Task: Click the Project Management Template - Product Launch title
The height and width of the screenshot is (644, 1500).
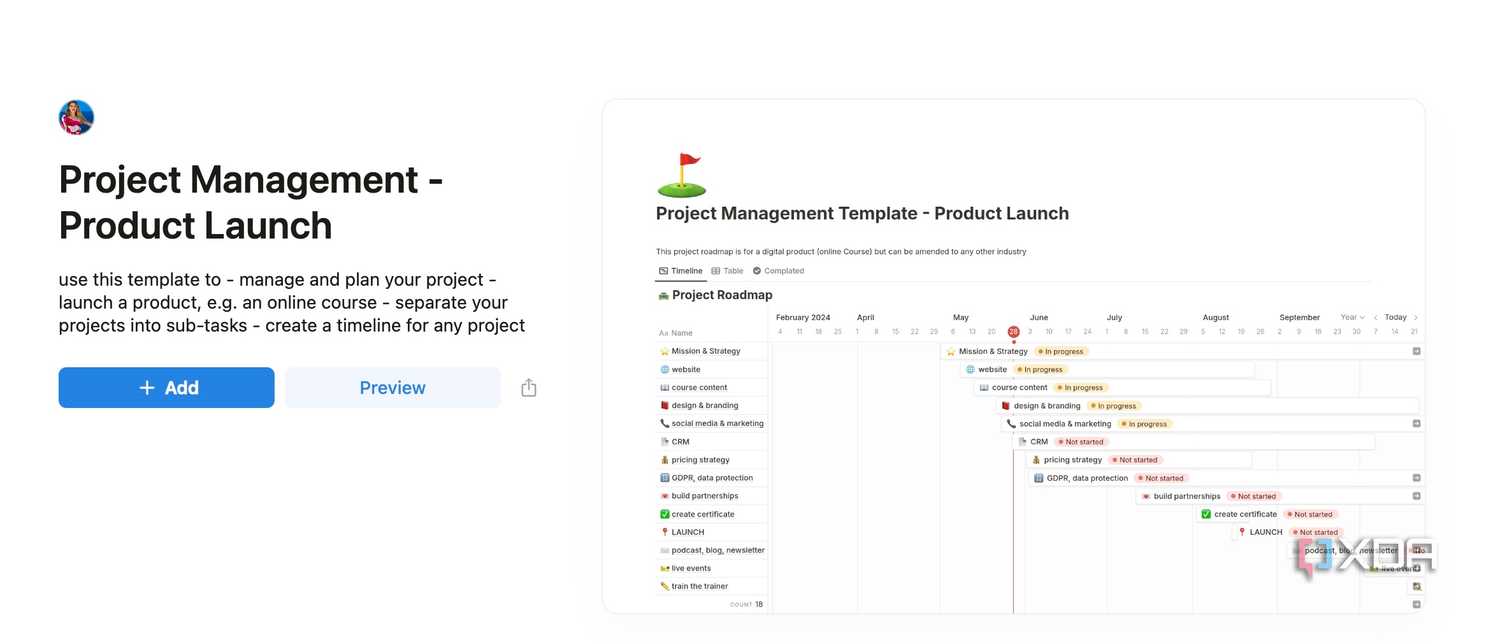Action: point(862,213)
